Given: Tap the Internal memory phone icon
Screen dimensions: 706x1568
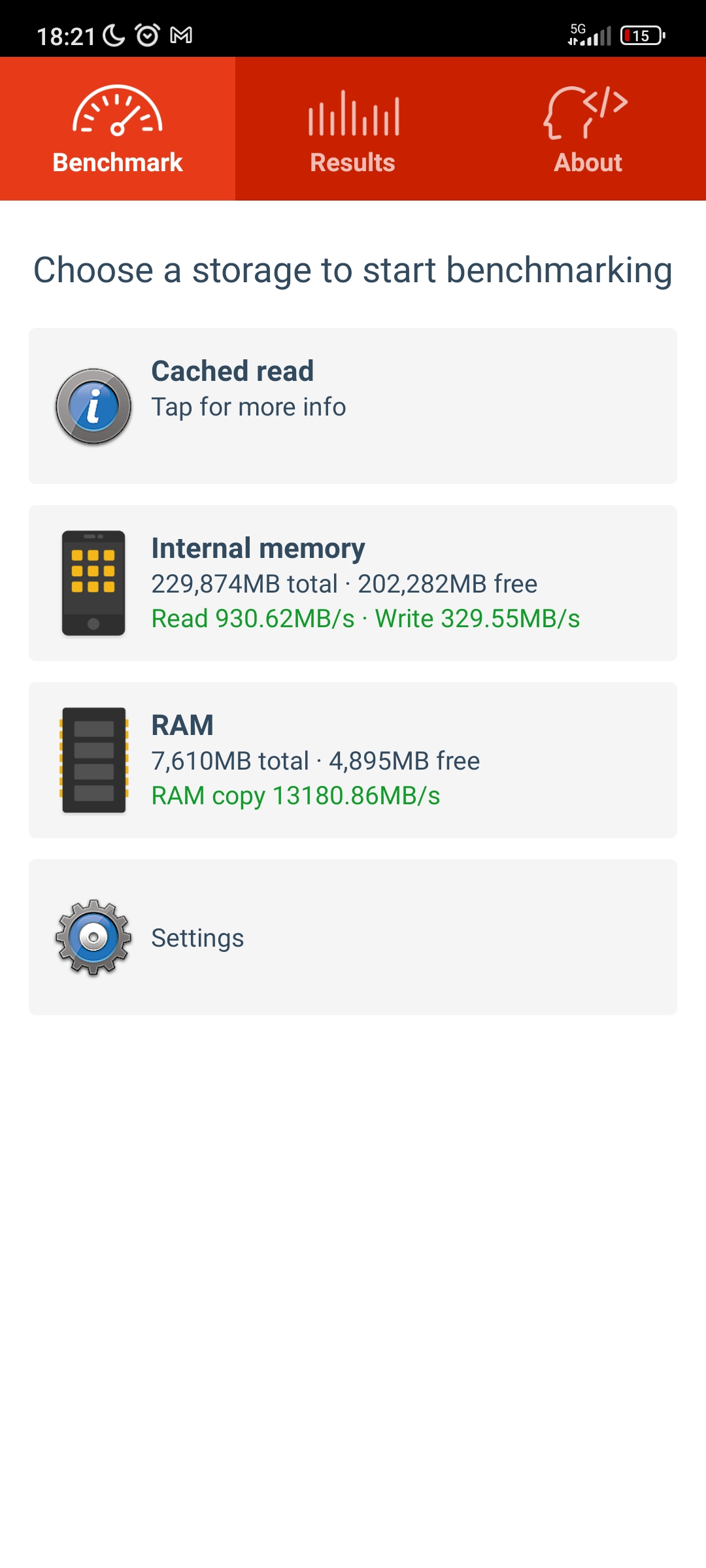Looking at the screenshot, I should (93, 583).
